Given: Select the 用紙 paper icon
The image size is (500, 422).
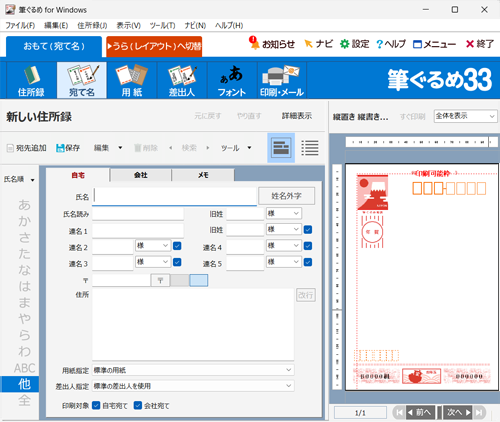Looking at the screenshot, I should coord(132,76).
